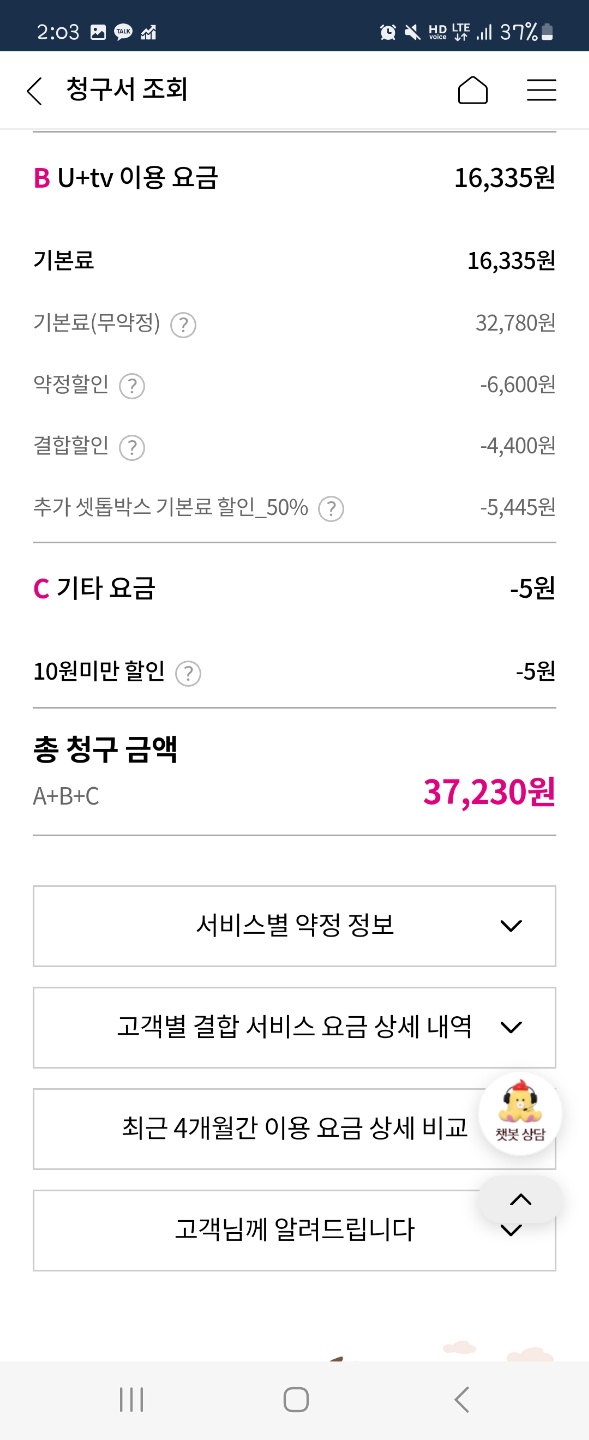Open the 챗봇 상담 chatbot icon

click(519, 1112)
